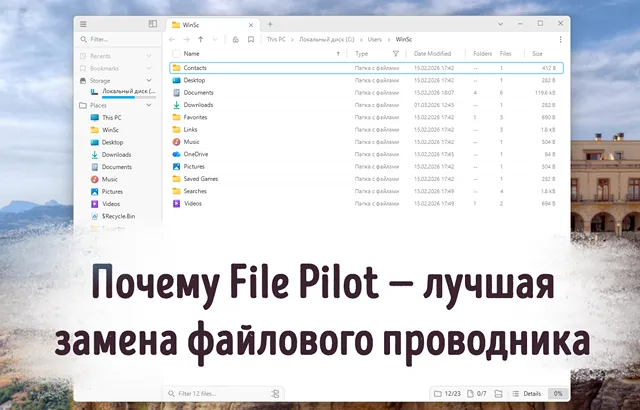Image resolution: width=640 pixels, height=410 pixels.
Task: Click the Локальный диск (C:) breadcrumb
Action: (327, 40)
